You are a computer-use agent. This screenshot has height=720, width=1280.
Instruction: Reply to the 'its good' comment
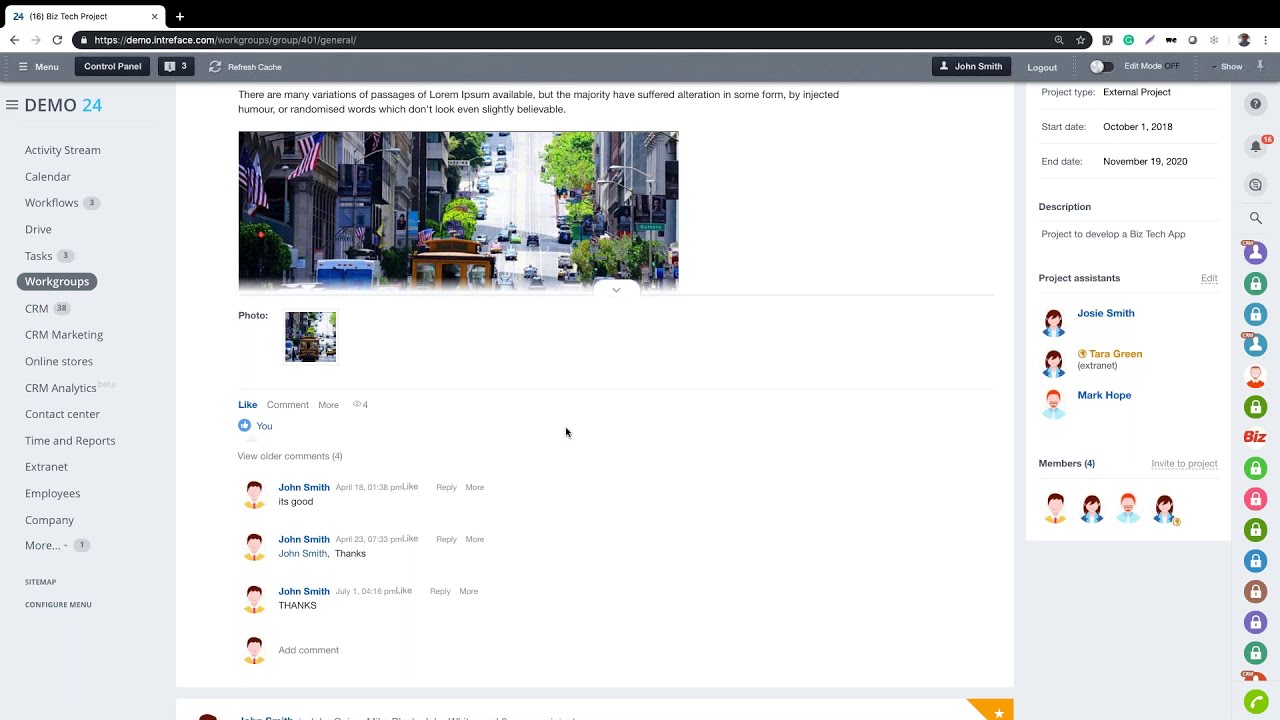tap(446, 488)
